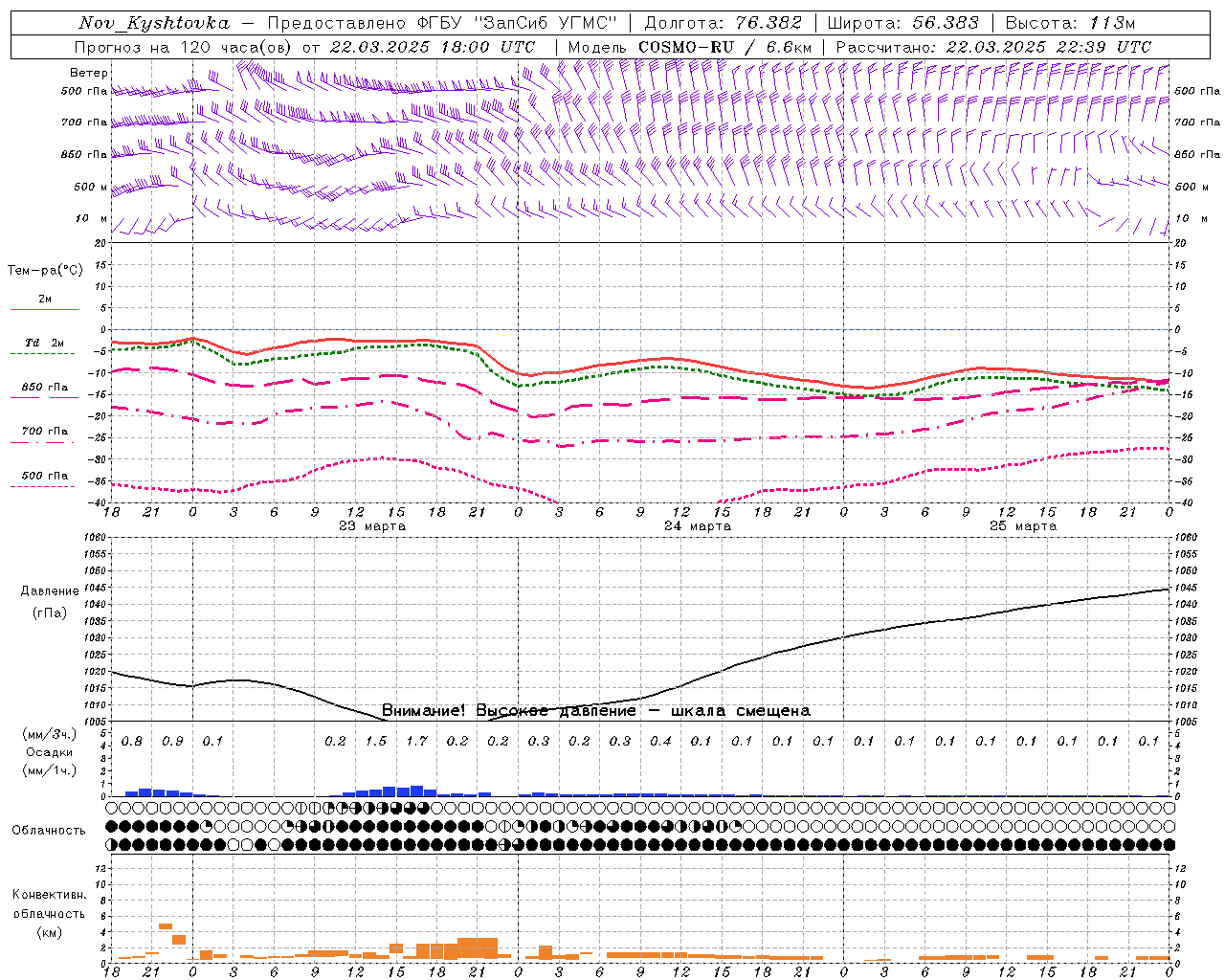The width and height of the screenshot is (1225, 980).
Task: Click the latitude value "Широта: 56.383"
Action: (902, 23)
